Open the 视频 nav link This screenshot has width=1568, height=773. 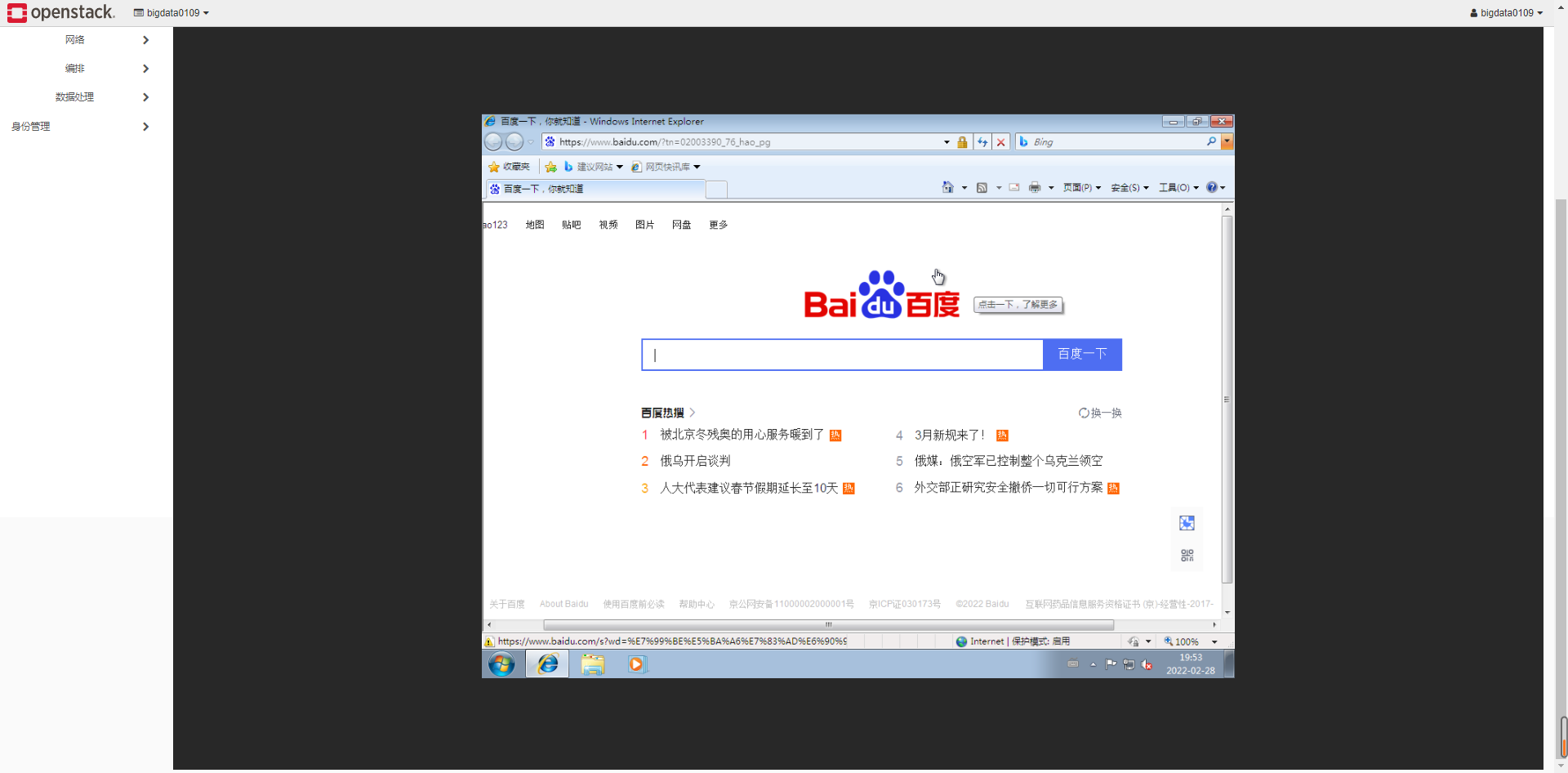(x=608, y=225)
